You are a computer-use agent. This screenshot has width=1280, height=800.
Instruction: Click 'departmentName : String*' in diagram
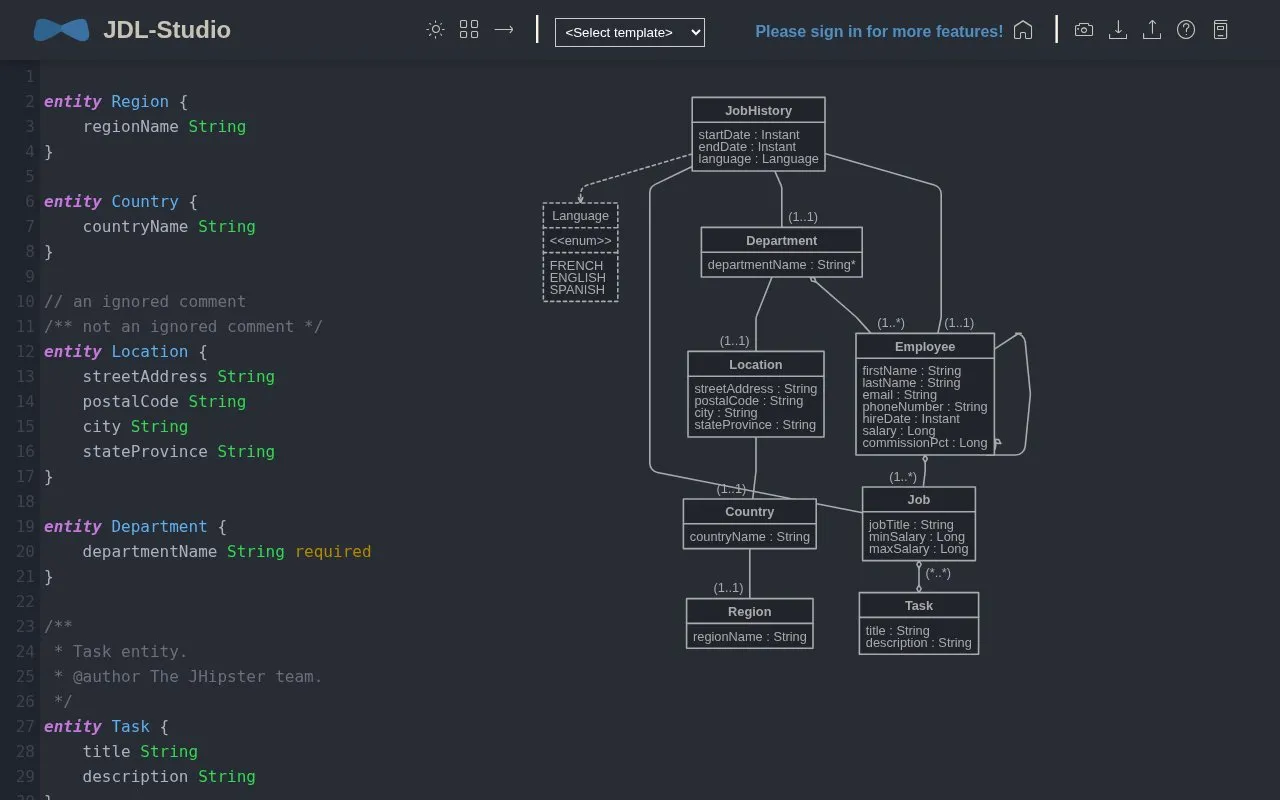point(782,265)
